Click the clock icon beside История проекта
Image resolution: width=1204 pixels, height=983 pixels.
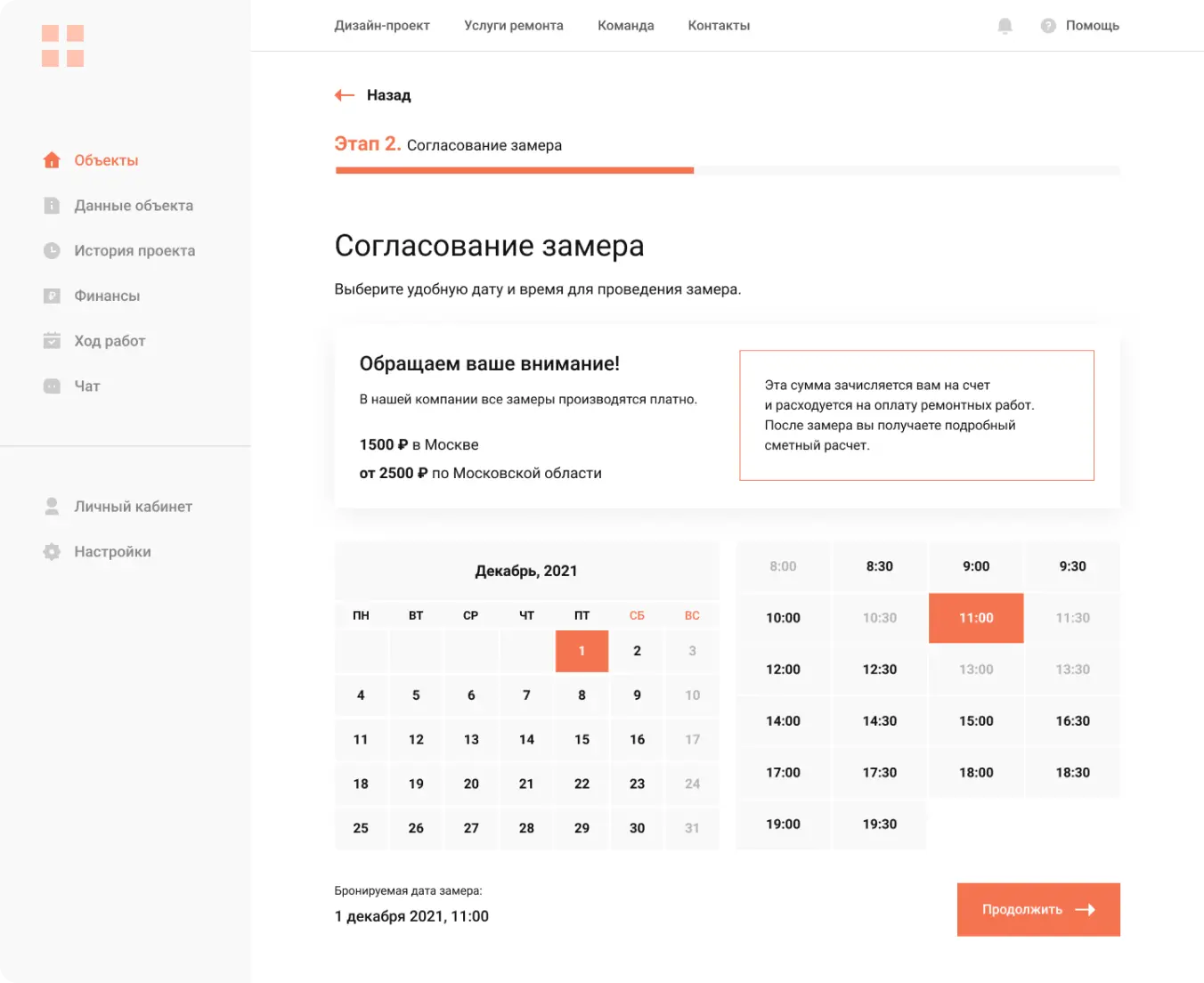(x=52, y=251)
